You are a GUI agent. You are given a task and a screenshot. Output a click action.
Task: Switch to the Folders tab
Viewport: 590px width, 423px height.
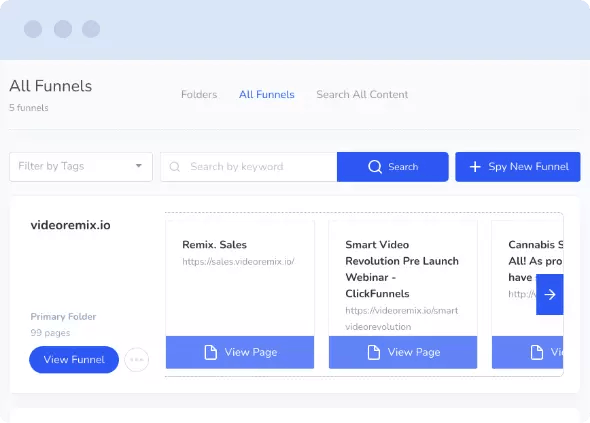pyautogui.click(x=199, y=94)
